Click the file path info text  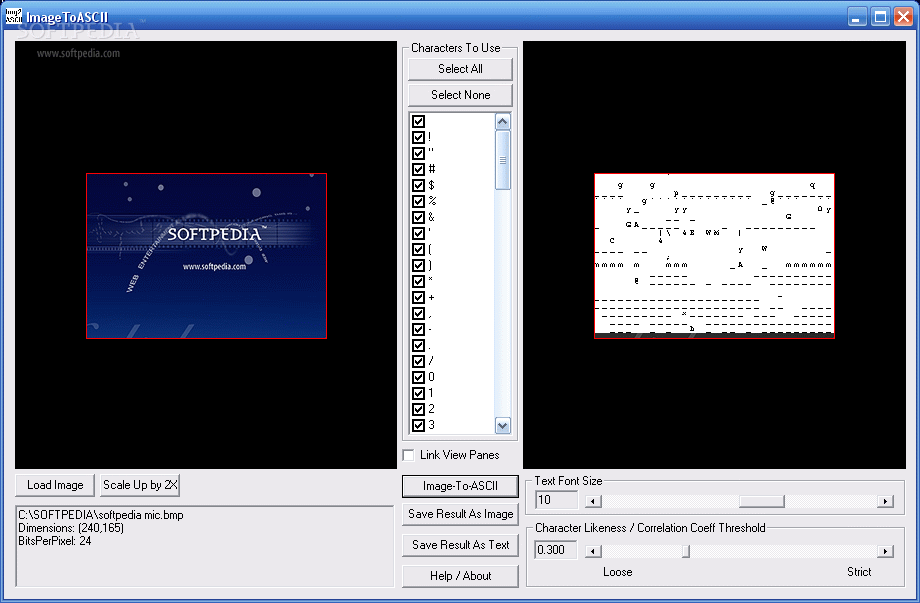click(100, 515)
